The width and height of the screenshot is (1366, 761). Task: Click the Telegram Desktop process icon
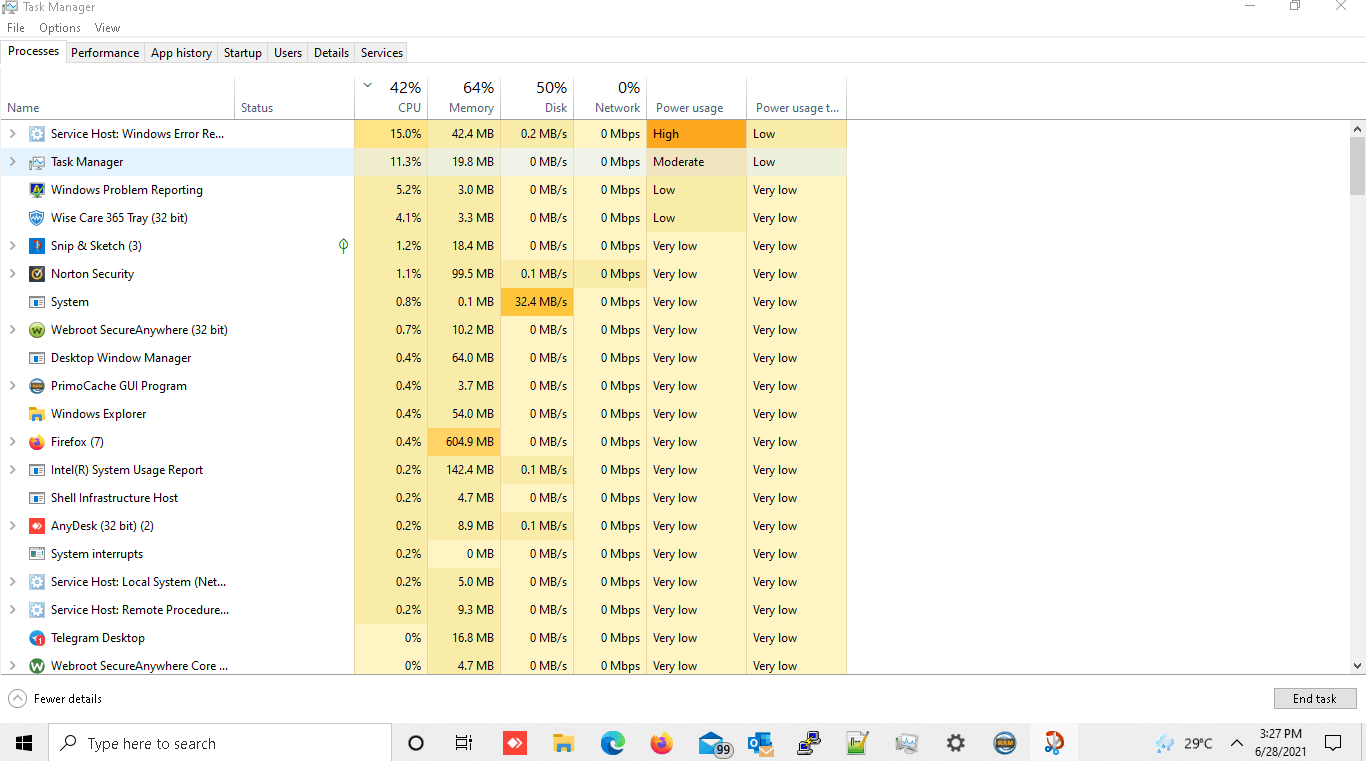tap(37, 638)
